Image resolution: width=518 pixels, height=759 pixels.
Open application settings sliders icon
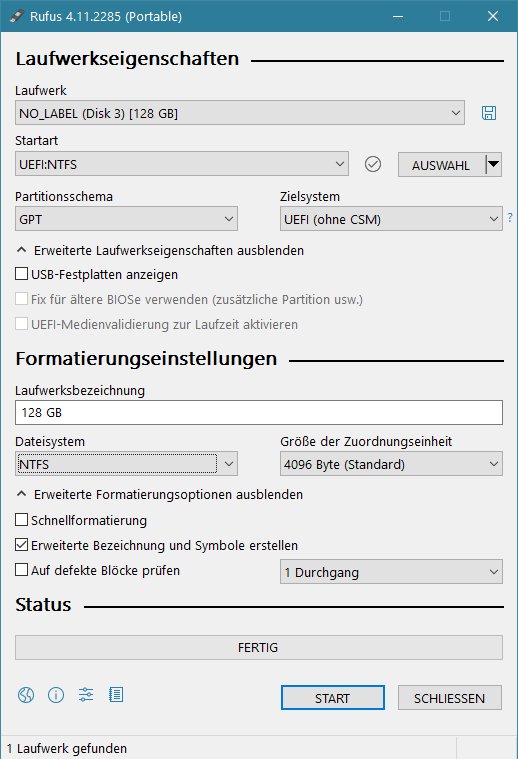tap(86, 695)
